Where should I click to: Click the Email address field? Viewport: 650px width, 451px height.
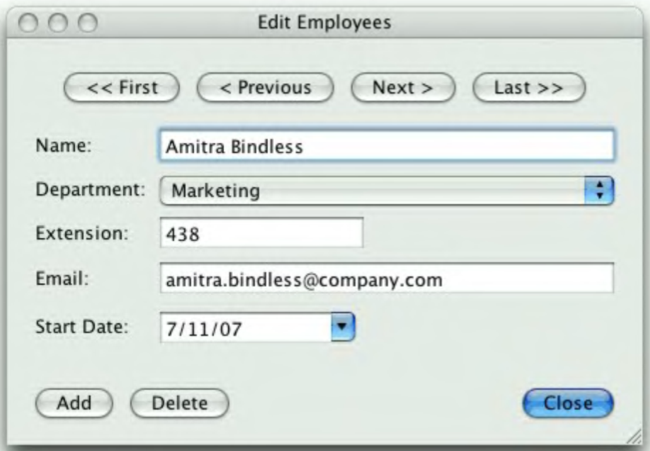386,279
